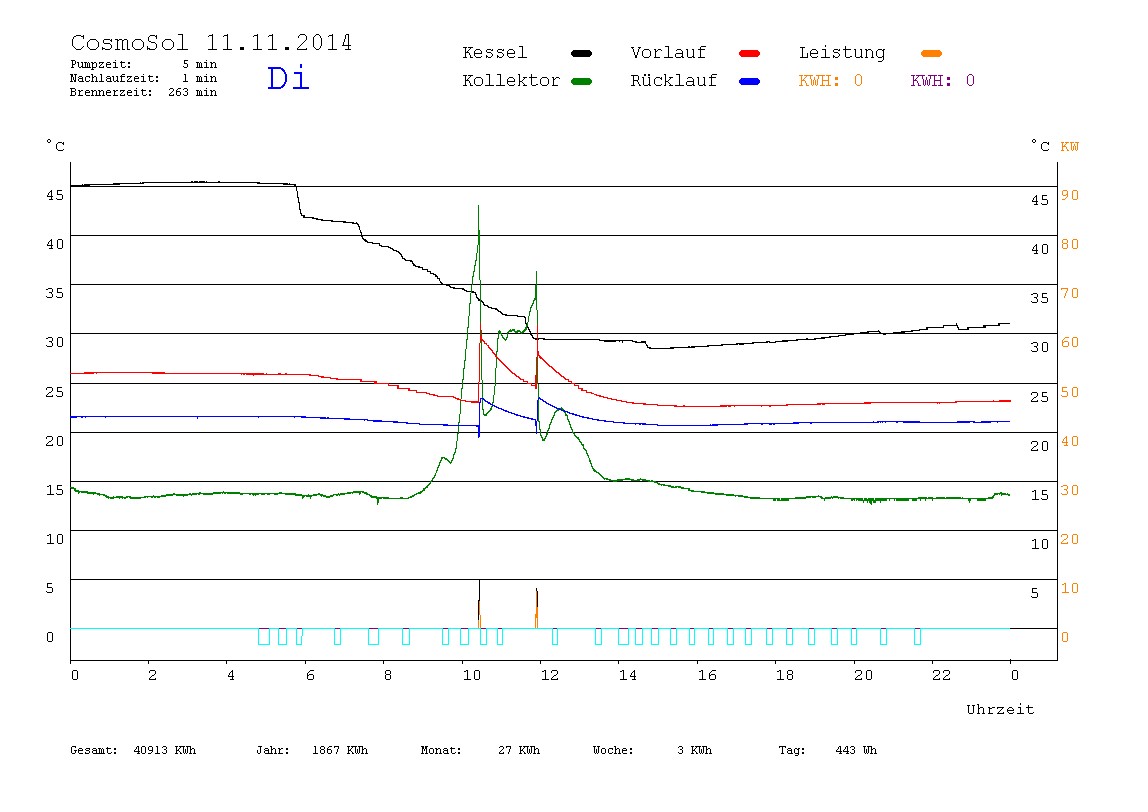Click the daily value "443 Wh"
The image size is (1148, 812).
pos(856,750)
